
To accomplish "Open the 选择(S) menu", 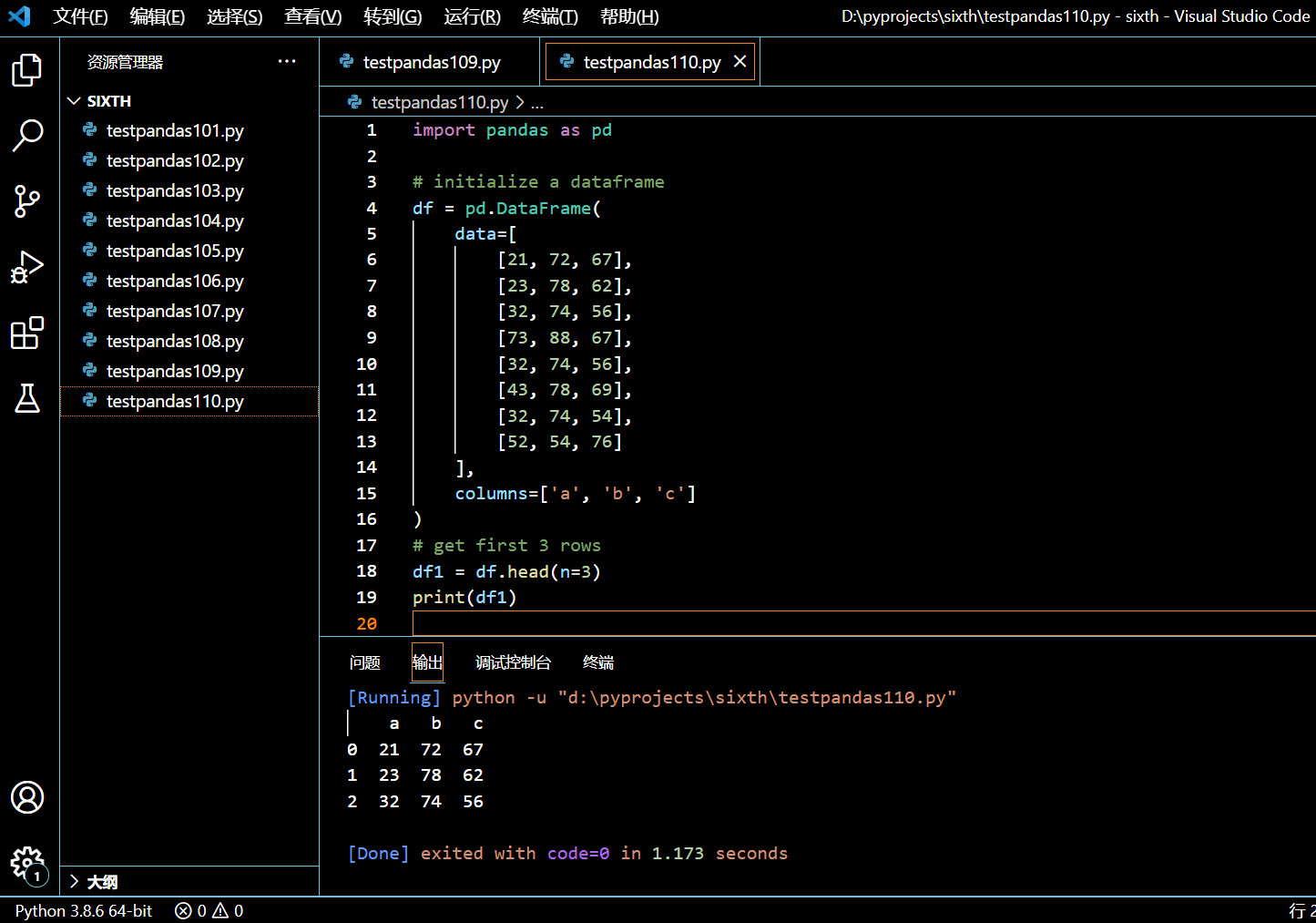I will pyautogui.click(x=235, y=16).
